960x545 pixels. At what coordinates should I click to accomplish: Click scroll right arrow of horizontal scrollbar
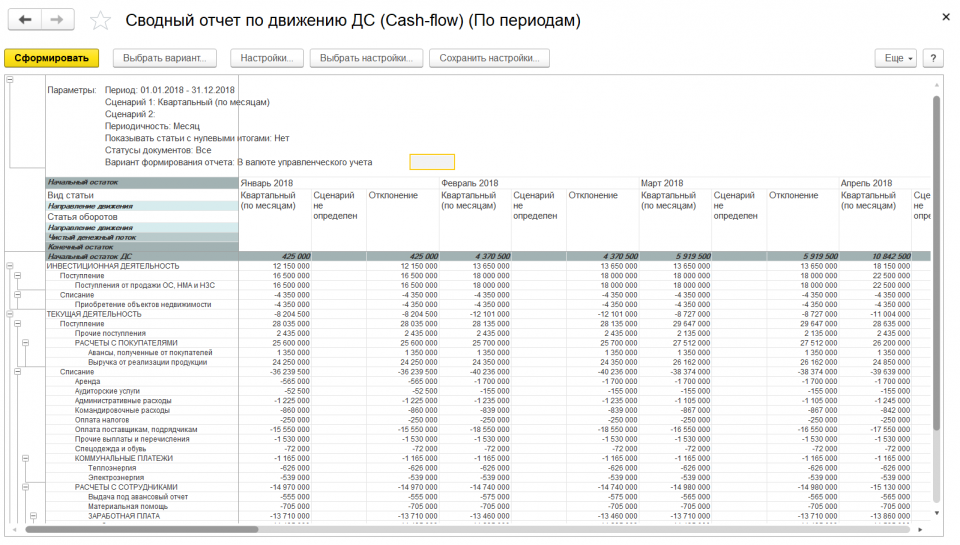pyautogui.click(x=920, y=529)
